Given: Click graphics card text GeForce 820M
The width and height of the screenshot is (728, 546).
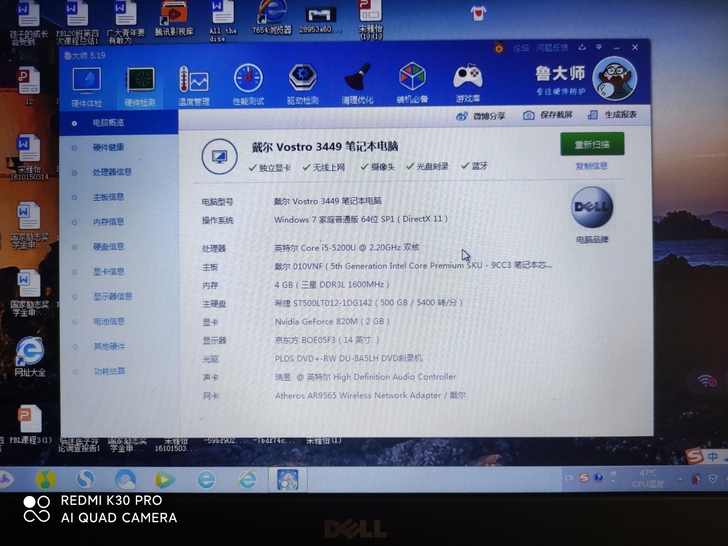Looking at the screenshot, I should point(332,321).
